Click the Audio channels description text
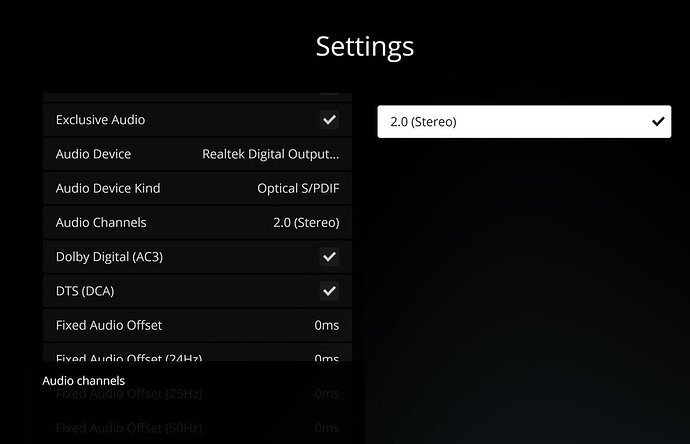690x444 pixels. pyautogui.click(x=84, y=381)
